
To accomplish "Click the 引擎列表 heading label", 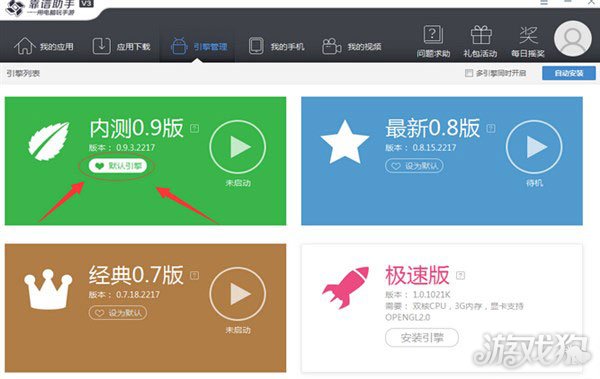I will pos(23,73).
